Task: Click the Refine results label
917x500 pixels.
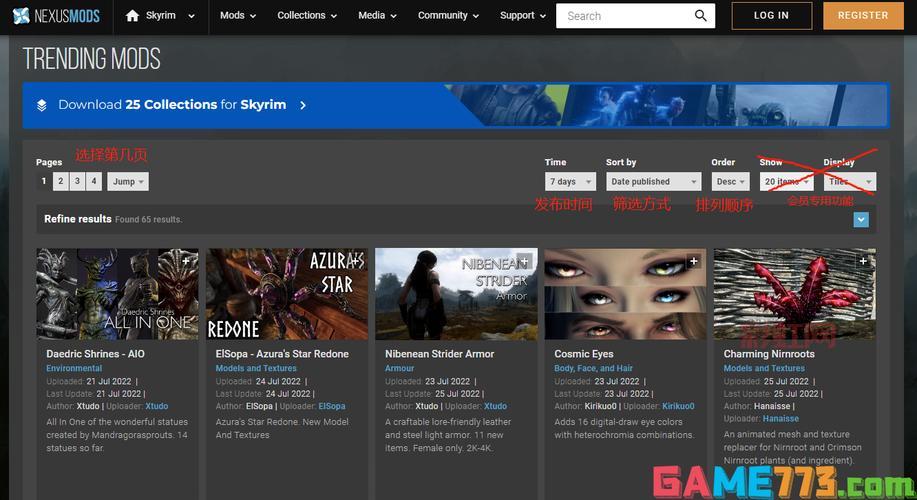Action: pyautogui.click(x=78, y=219)
